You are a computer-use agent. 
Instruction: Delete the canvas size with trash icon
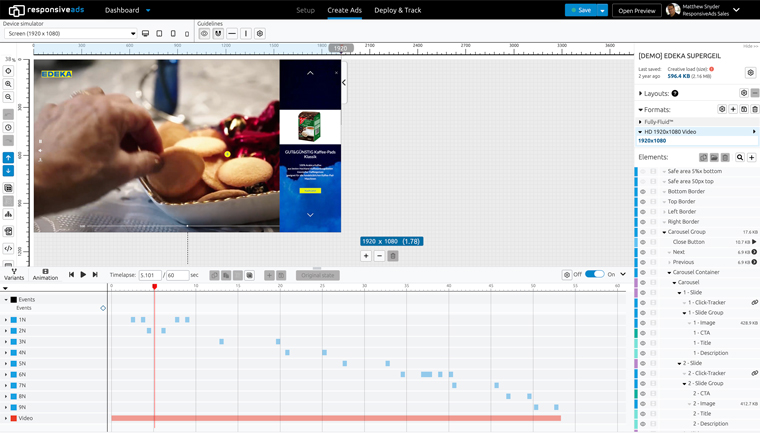point(393,256)
